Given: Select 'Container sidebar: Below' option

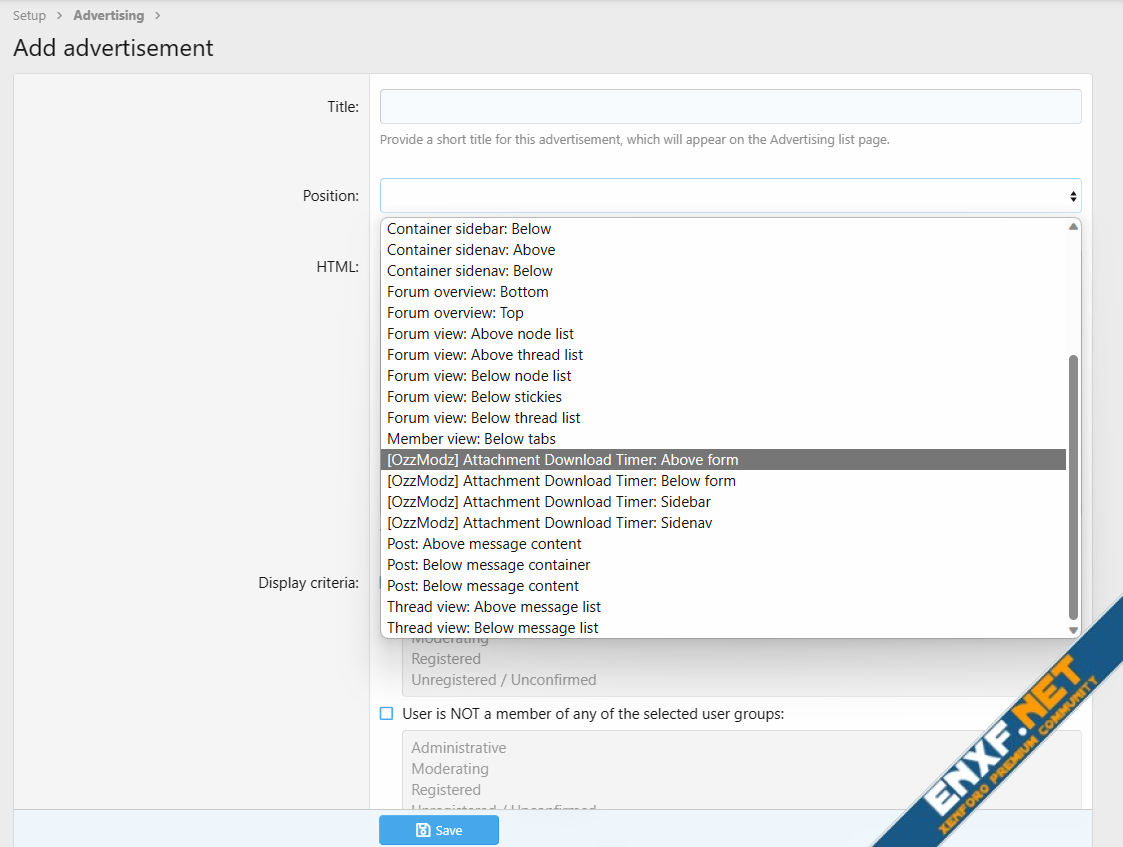Looking at the screenshot, I should (x=469, y=229).
